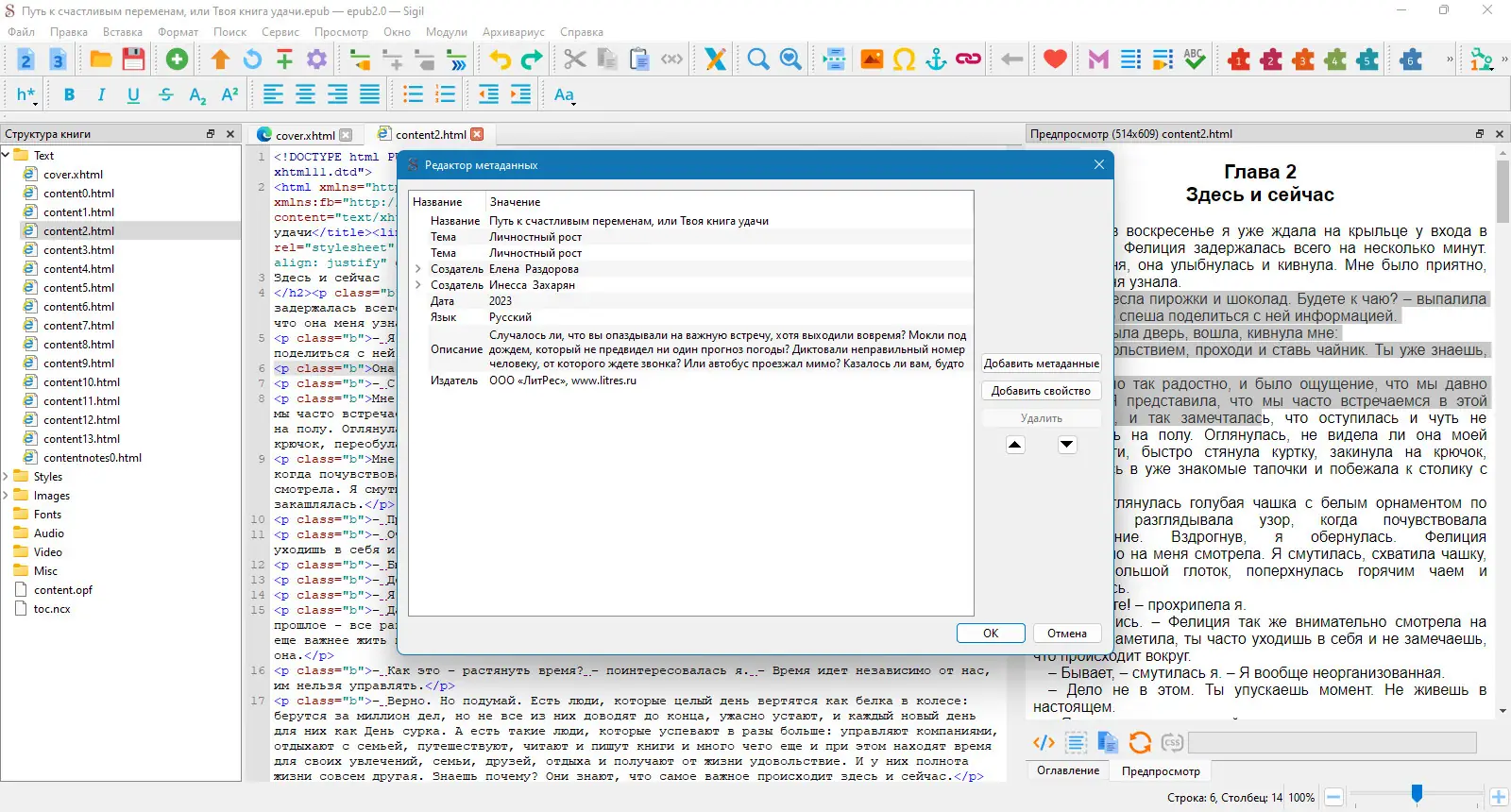Expand the Инесса Захарян creator row

coord(418,285)
